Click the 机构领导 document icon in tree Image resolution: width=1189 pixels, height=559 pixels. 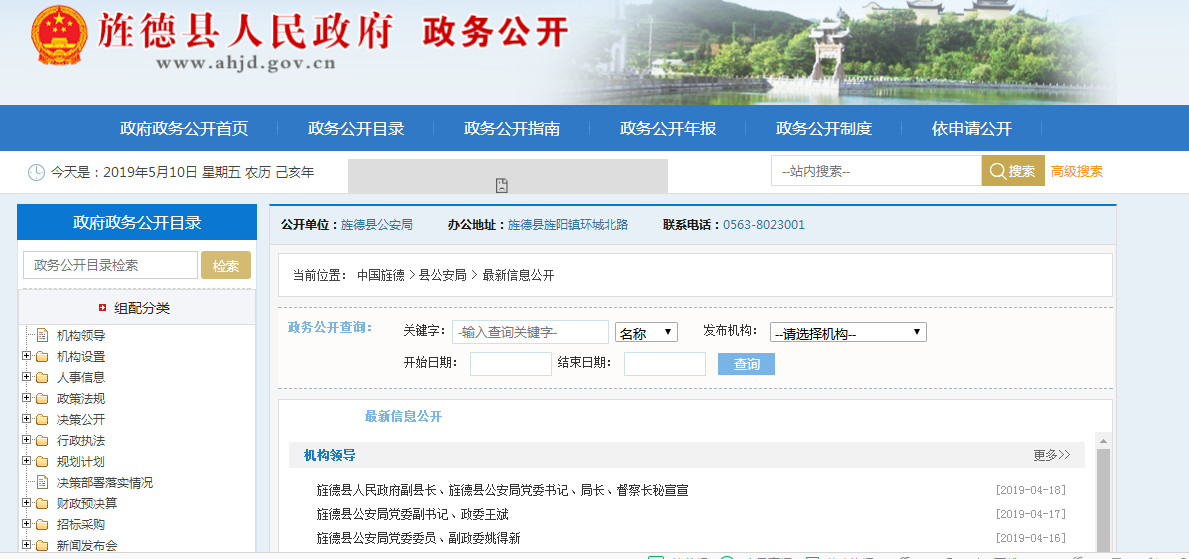click(x=42, y=336)
